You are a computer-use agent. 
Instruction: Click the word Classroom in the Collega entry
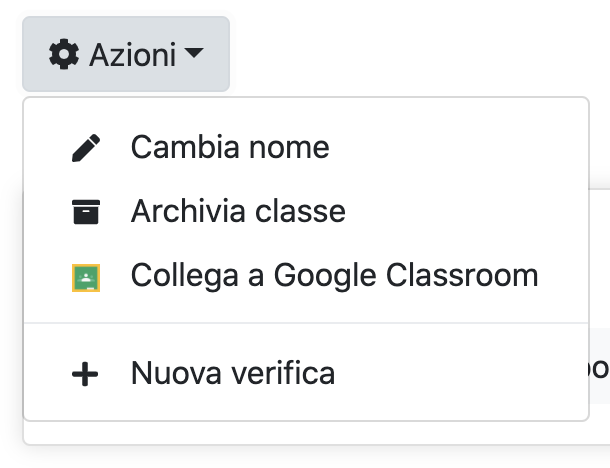462,275
